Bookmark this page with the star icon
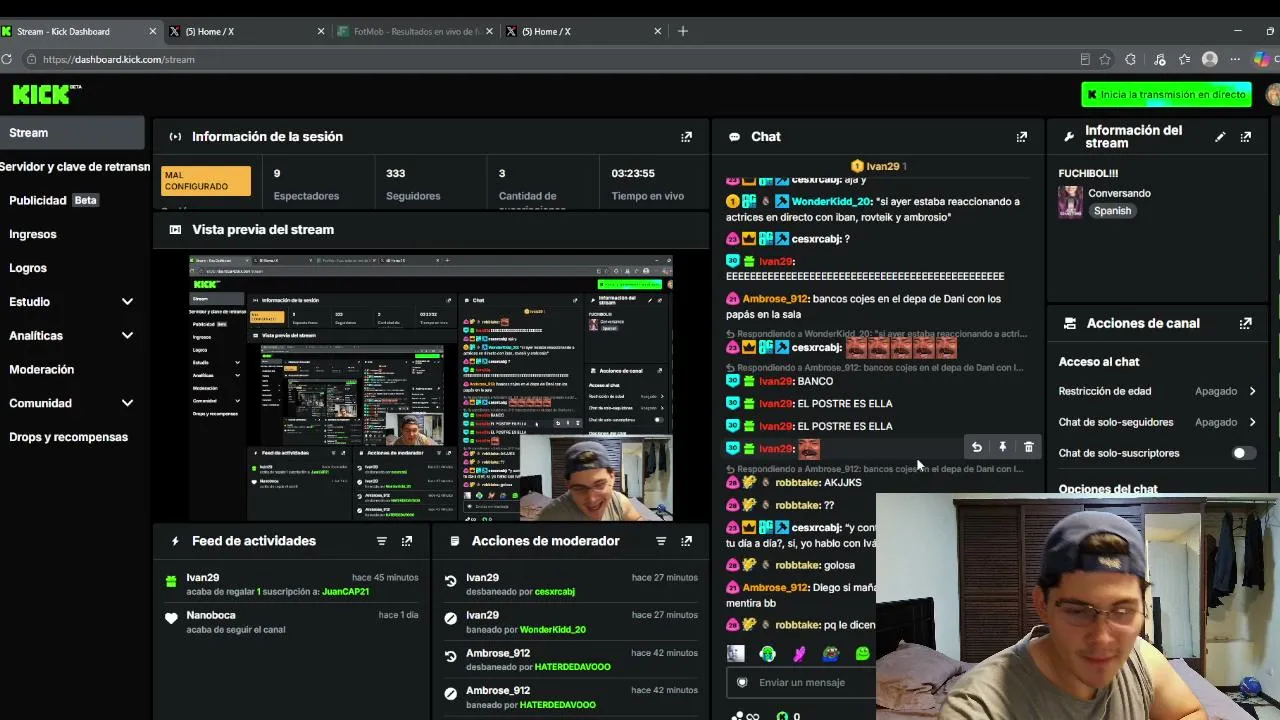The image size is (1280, 720). [x=1105, y=59]
